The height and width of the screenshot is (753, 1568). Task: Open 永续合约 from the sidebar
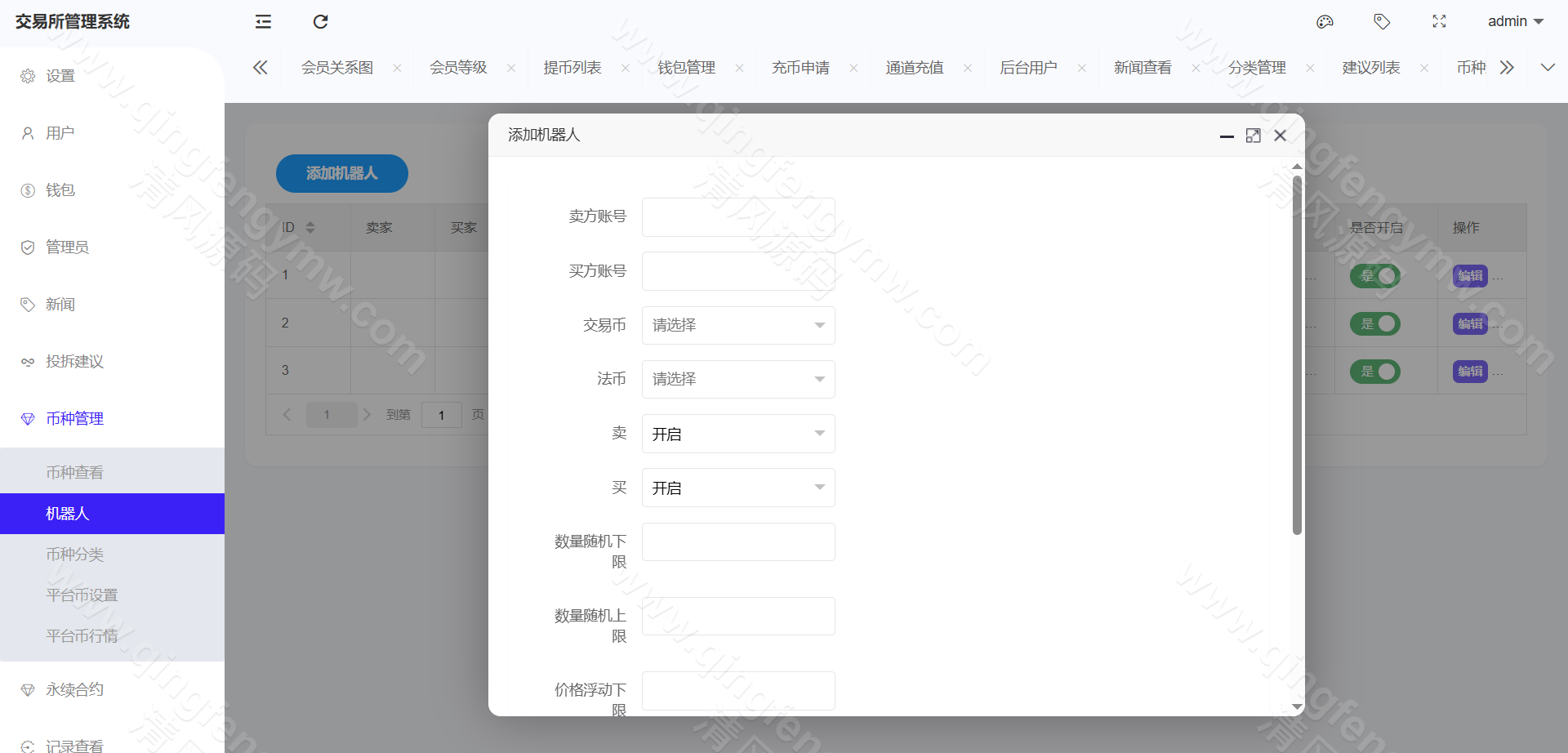pos(73,688)
